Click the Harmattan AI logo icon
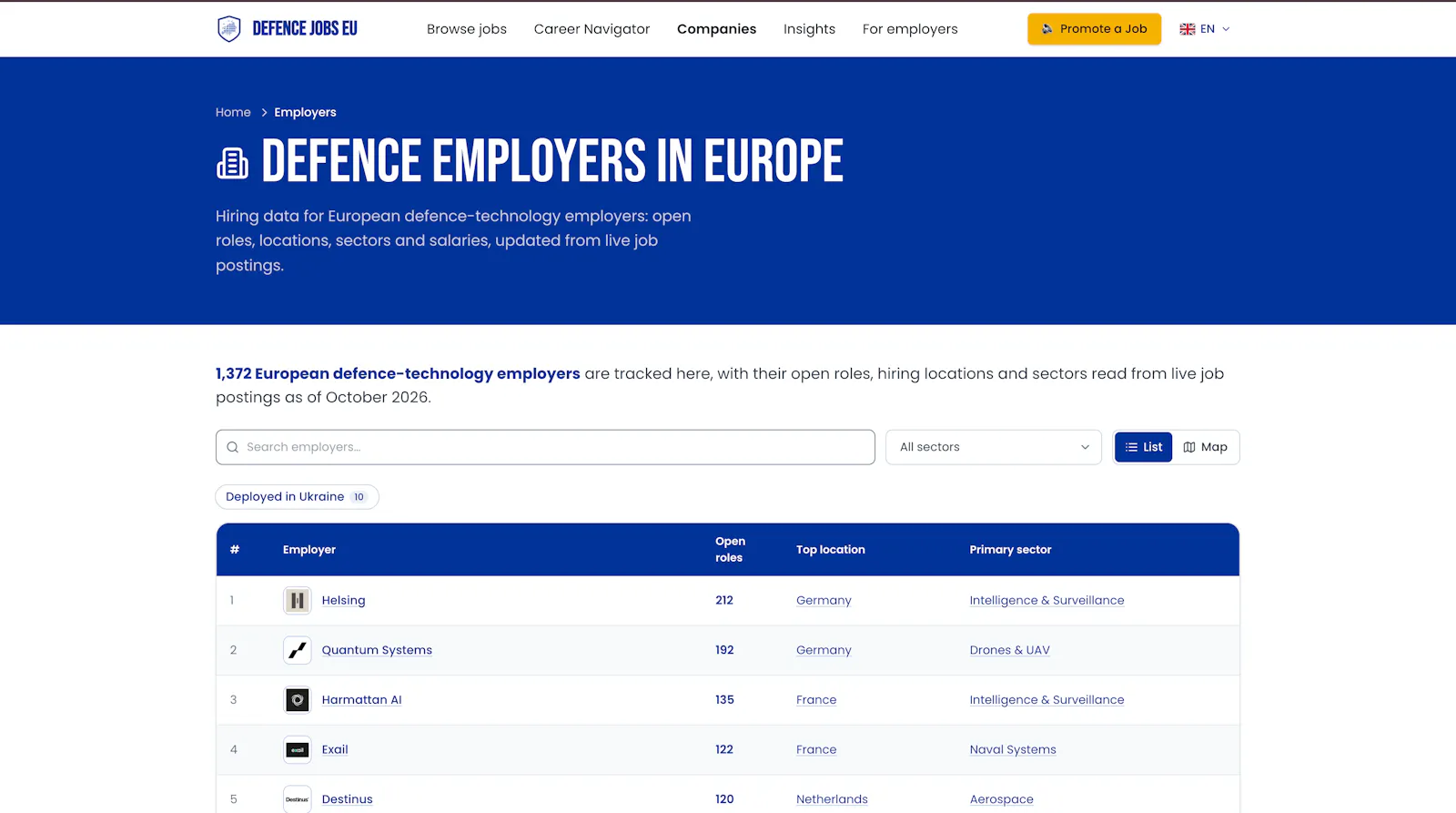Image resolution: width=1456 pixels, height=813 pixels. (298, 700)
